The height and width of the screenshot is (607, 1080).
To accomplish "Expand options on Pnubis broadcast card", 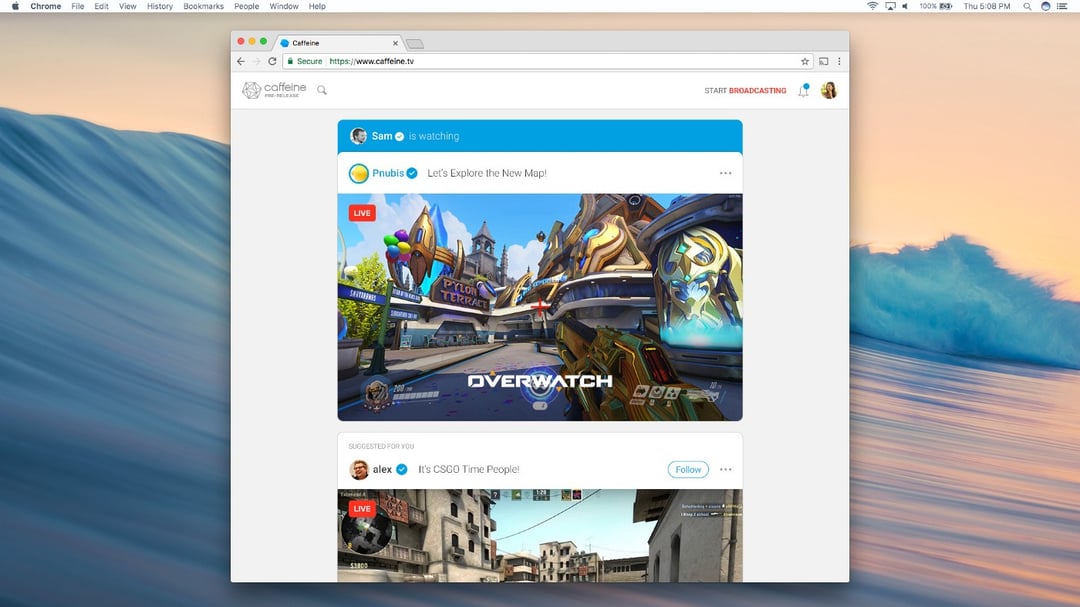I will 725,173.
